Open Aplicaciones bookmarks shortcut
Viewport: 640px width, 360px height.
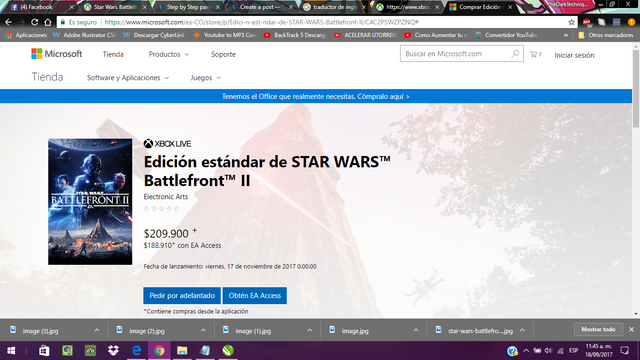(27, 35)
